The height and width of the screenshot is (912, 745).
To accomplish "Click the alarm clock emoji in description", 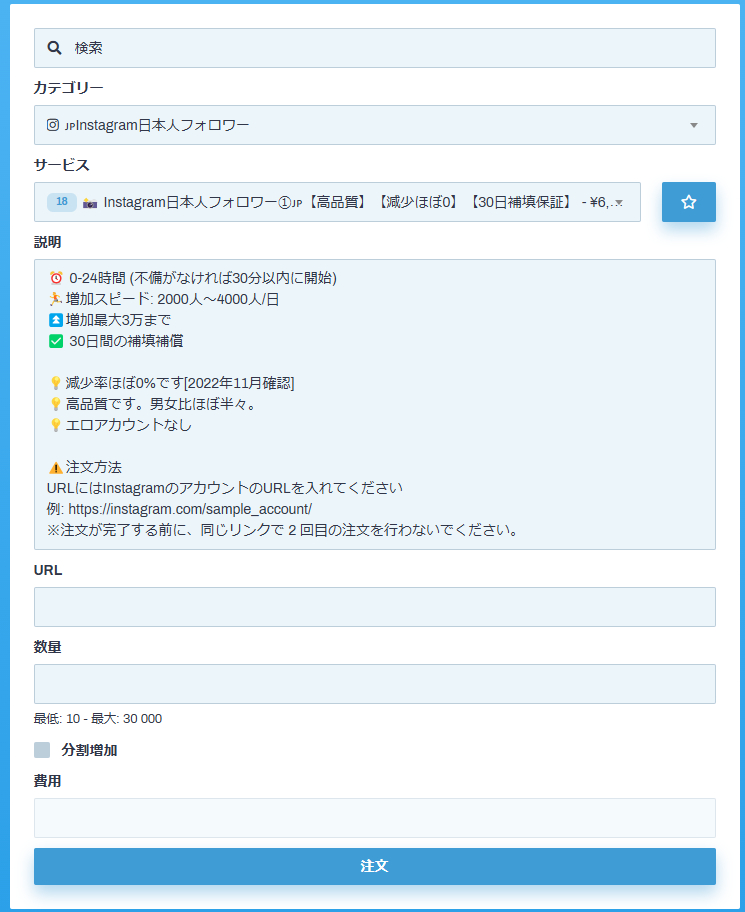I will click(x=56, y=278).
